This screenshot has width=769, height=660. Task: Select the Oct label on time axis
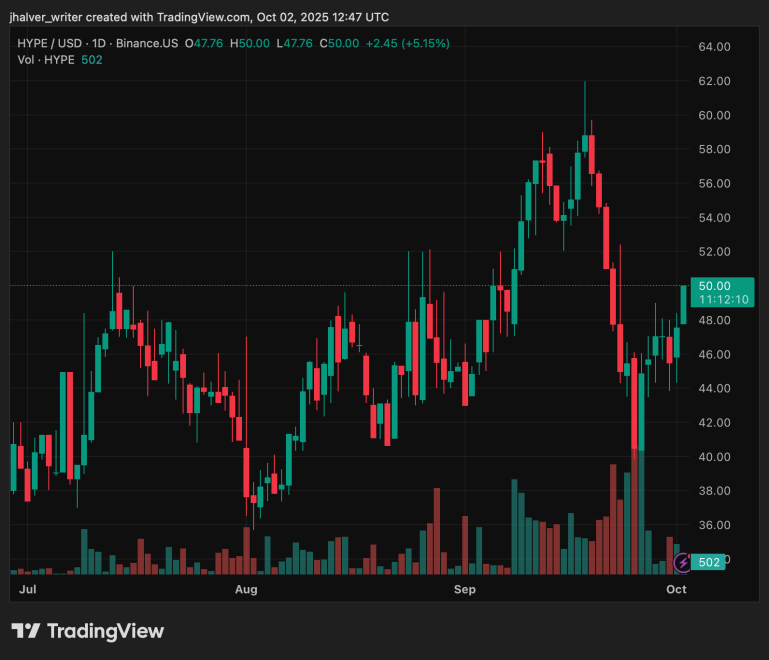[676, 590]
